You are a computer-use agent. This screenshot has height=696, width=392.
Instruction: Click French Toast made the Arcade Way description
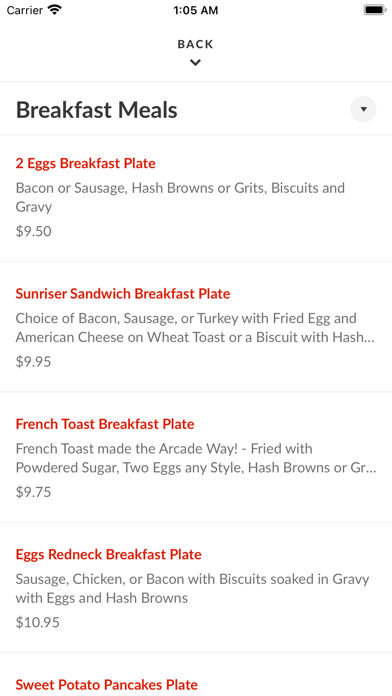click(196, 458)
